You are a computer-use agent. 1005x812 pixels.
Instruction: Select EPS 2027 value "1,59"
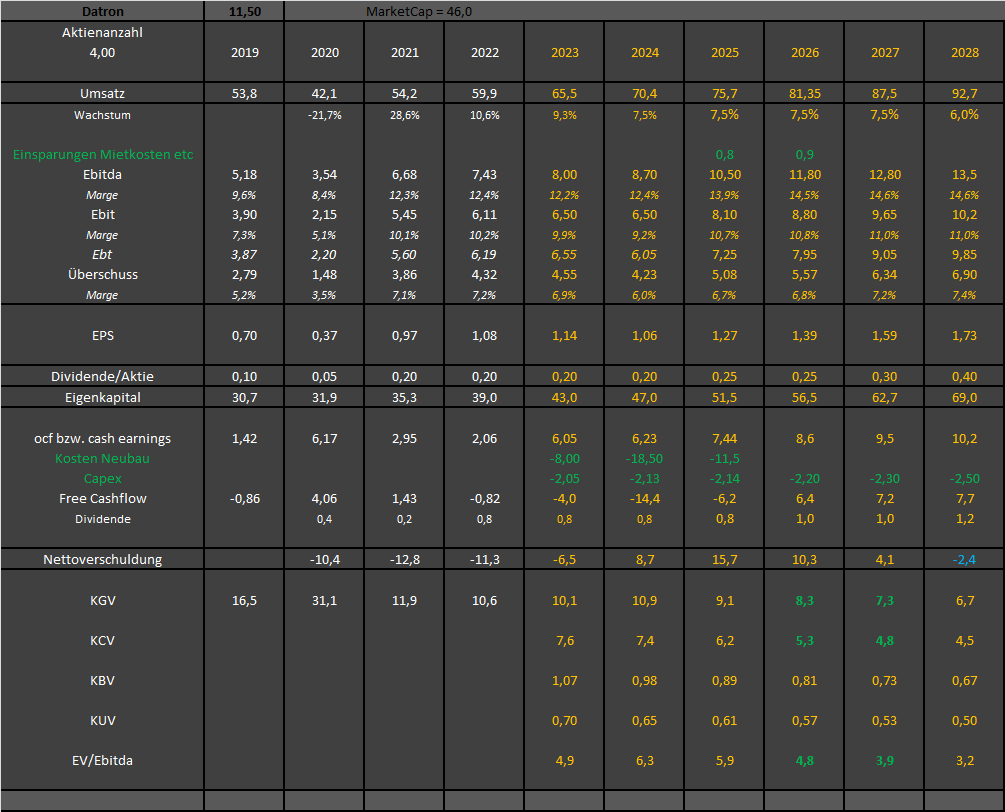pos(885,335)
